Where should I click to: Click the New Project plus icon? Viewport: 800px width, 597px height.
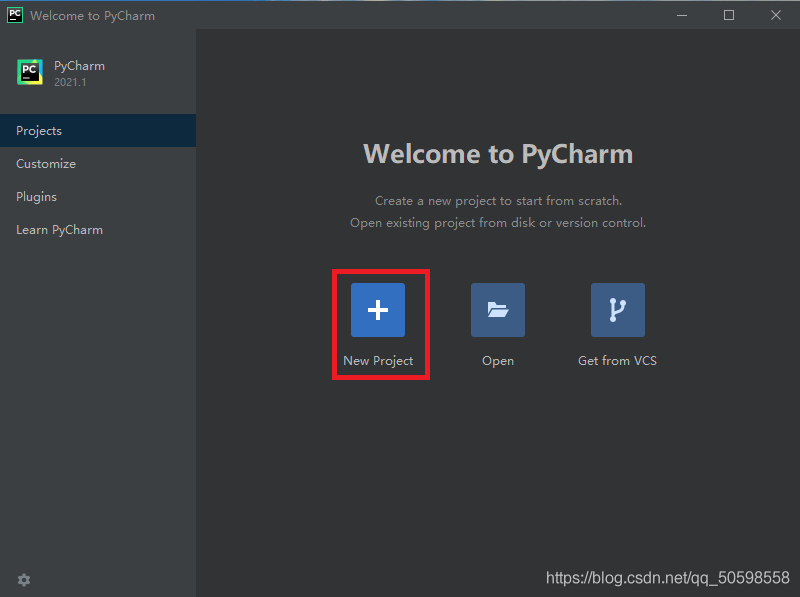click(x=378, y=310)
